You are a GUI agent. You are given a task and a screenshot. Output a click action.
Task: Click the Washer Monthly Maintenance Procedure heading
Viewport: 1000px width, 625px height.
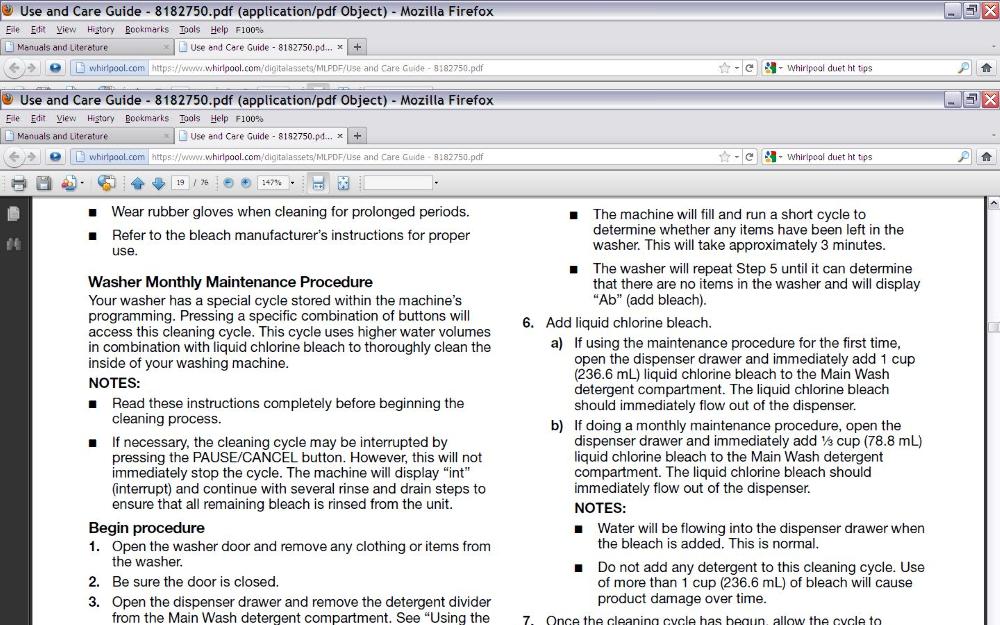[x=230, y=282]
